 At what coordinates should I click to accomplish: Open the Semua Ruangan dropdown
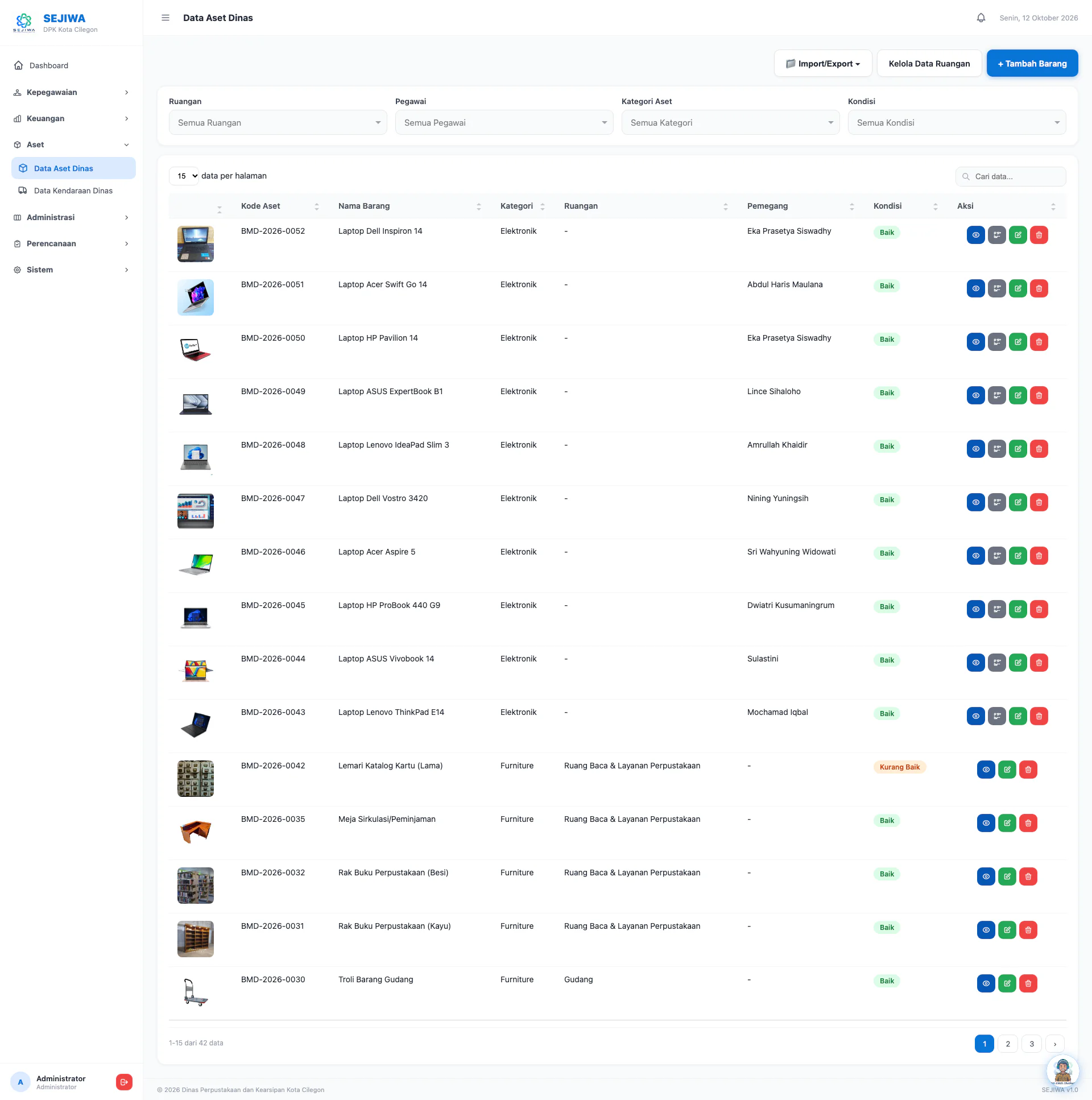(278, 122)
